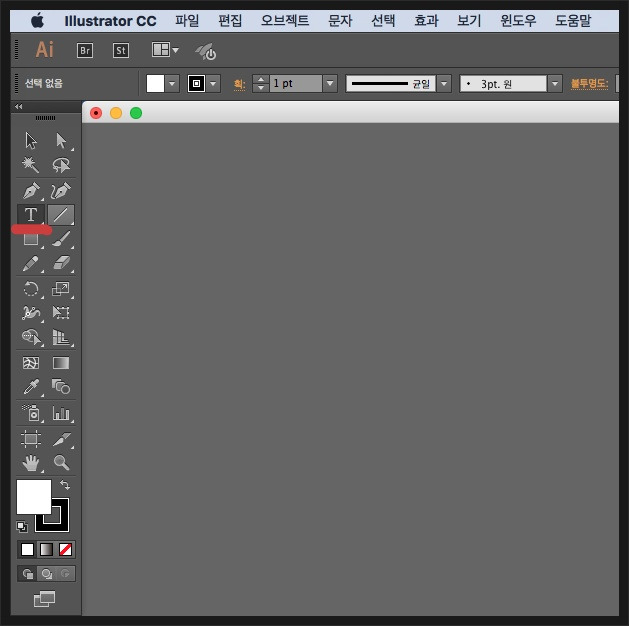This screenshot has width=629, height=626.
Task: Open the Apple menu
Action: coord(37,20)
